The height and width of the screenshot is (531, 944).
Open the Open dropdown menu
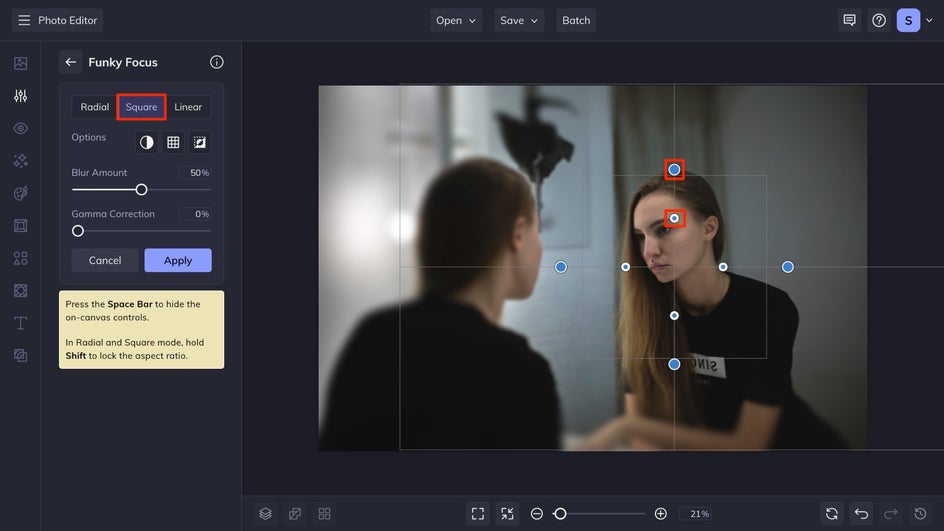[x=456, y=20]
